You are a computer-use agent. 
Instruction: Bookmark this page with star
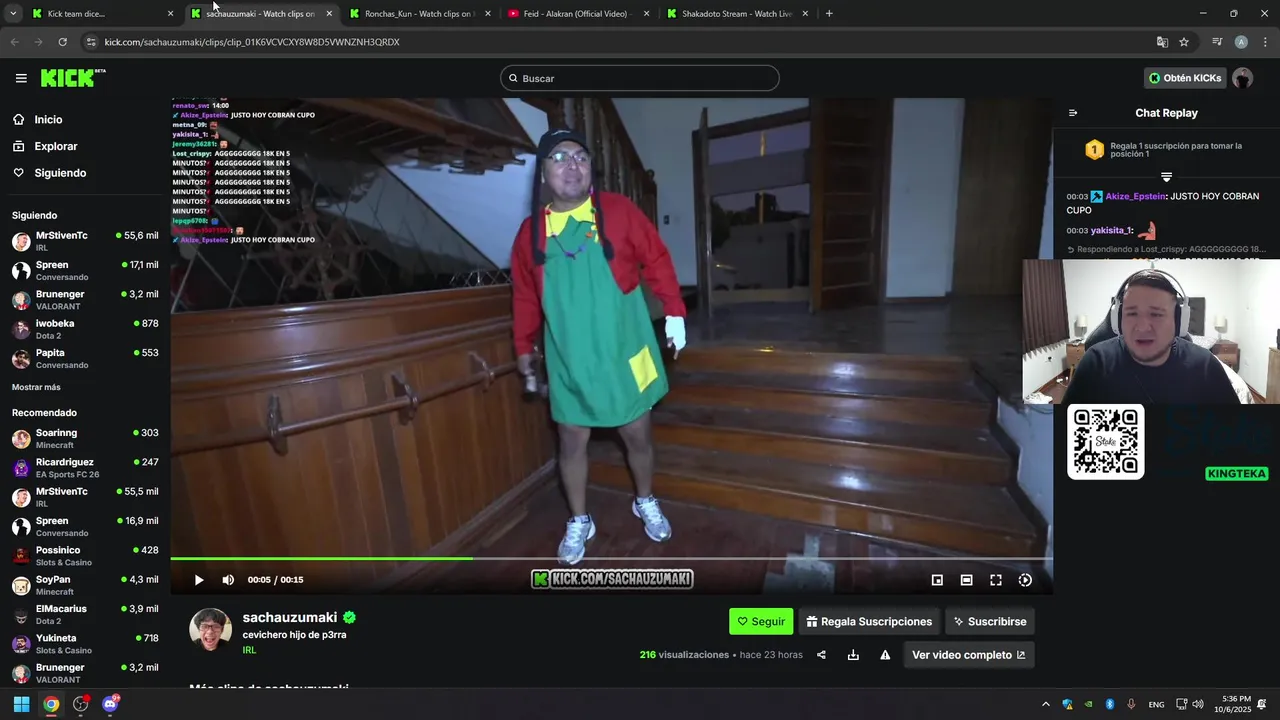click(x=1184, y=42)
